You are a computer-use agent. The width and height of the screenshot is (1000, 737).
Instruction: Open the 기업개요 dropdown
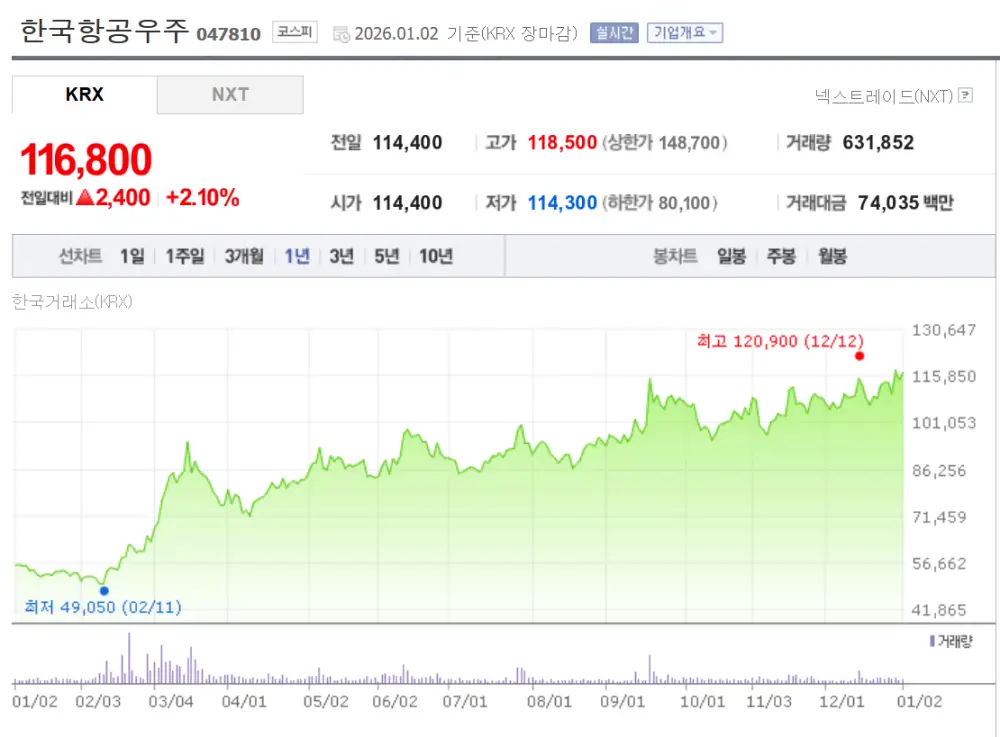coord(685,33)
